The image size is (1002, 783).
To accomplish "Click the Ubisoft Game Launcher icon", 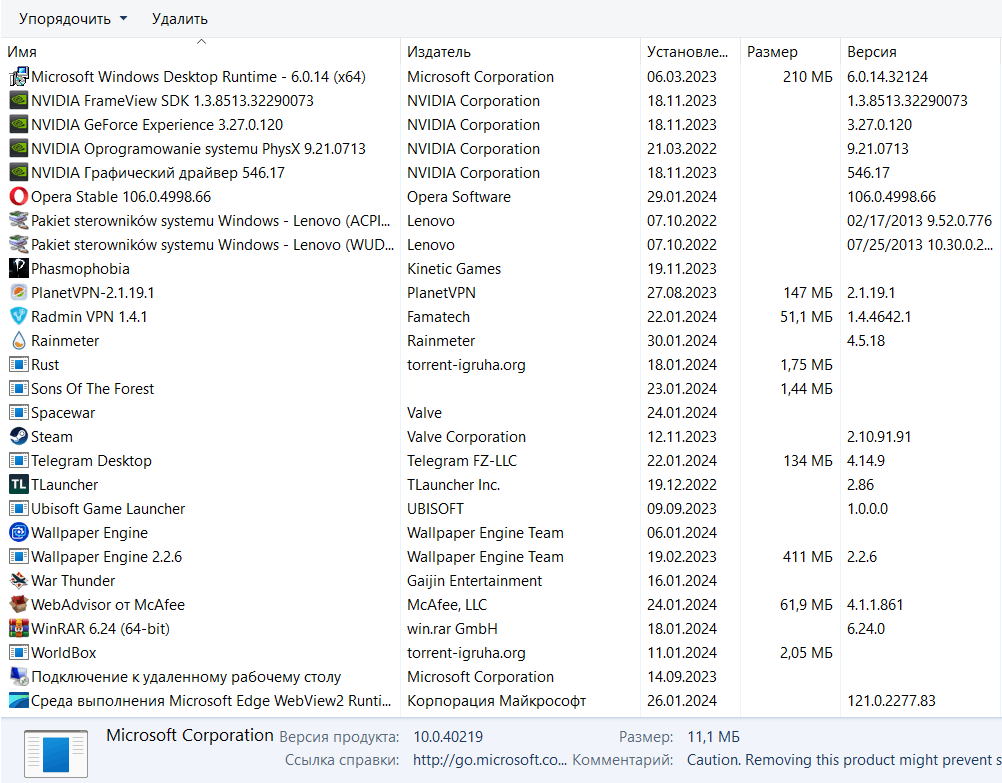I will 19,509.
